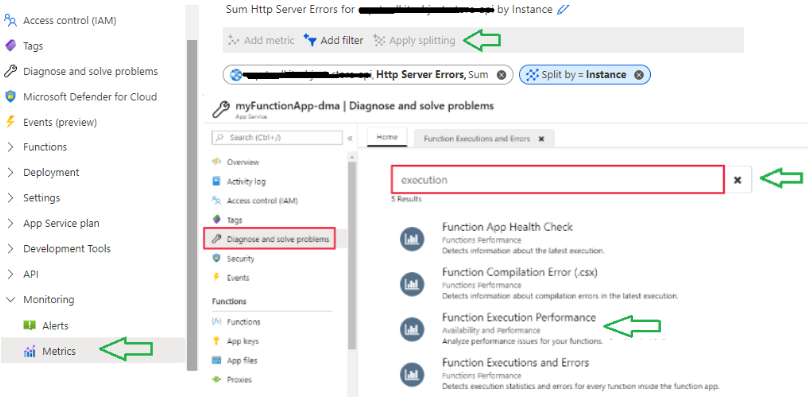Screen dimensions: 808x397
Task: Click the Add filter button
Action: (333, 40)
